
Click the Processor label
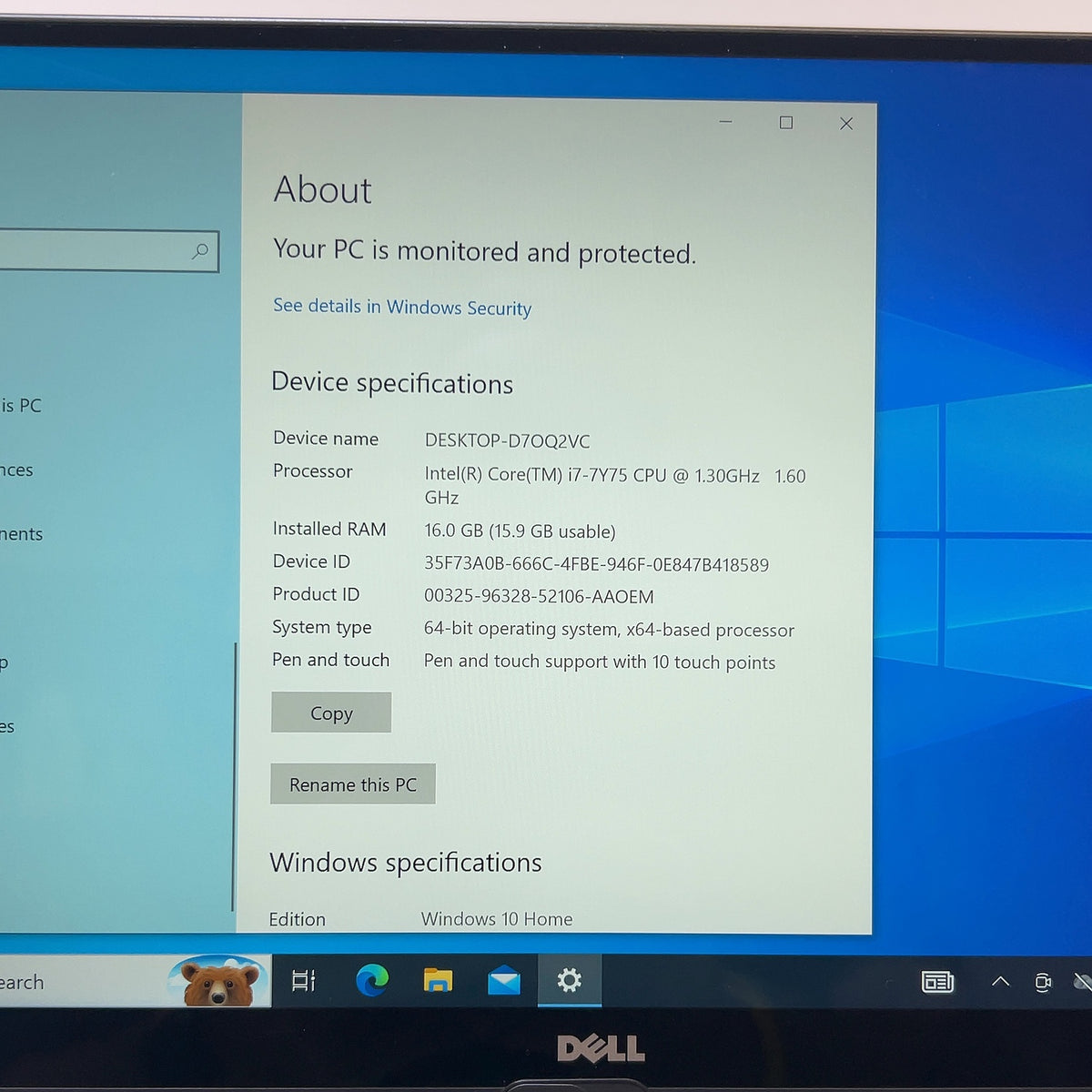[x=312, y=471]
